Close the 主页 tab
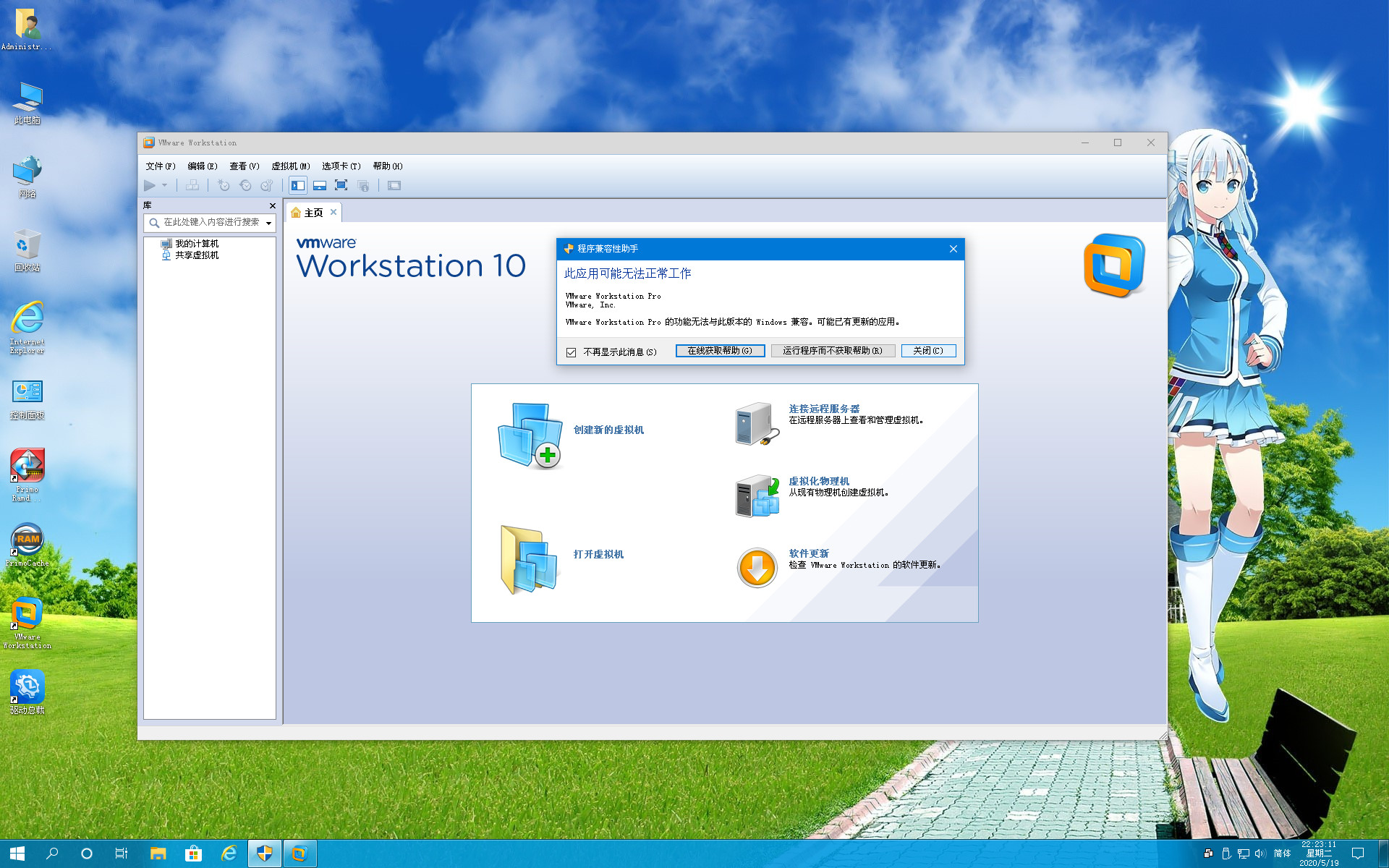 334,212
